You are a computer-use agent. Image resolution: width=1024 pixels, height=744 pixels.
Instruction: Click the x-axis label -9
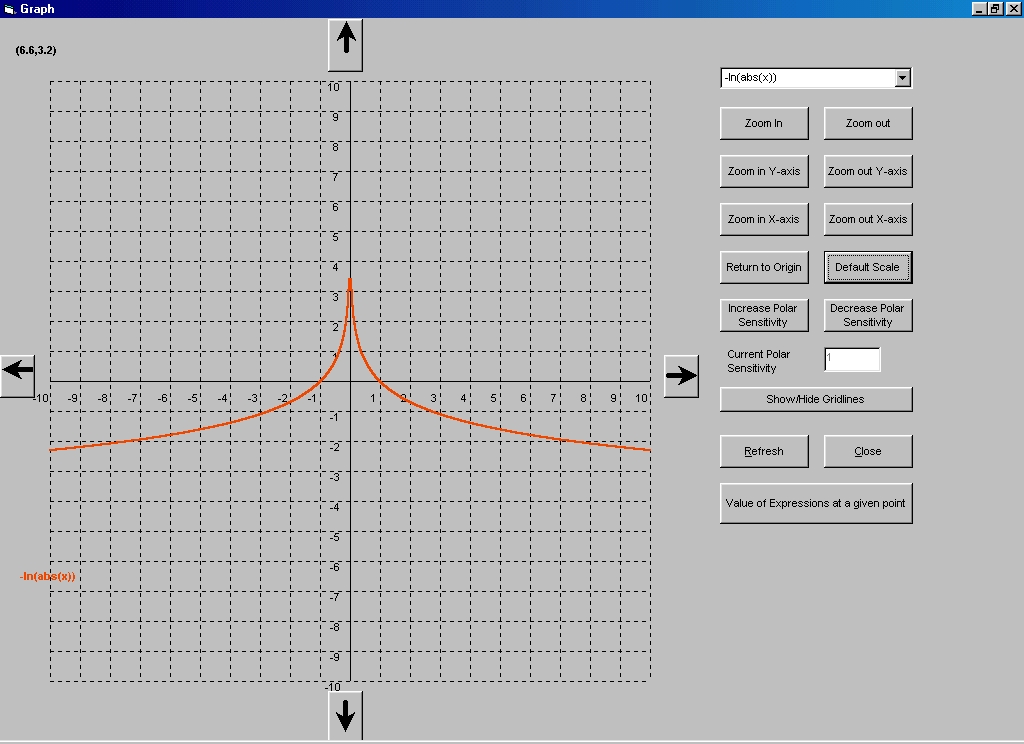[x=72, y=398]
